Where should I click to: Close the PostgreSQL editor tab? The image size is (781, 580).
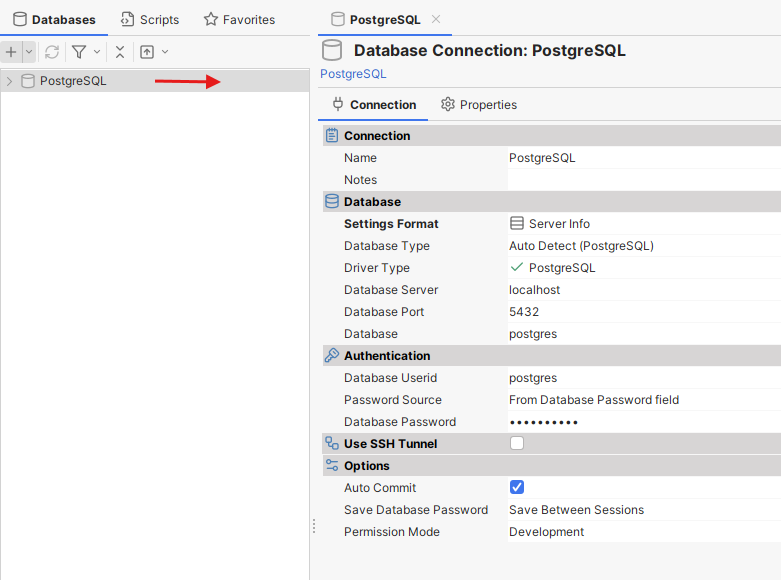[x=436, y=19]
